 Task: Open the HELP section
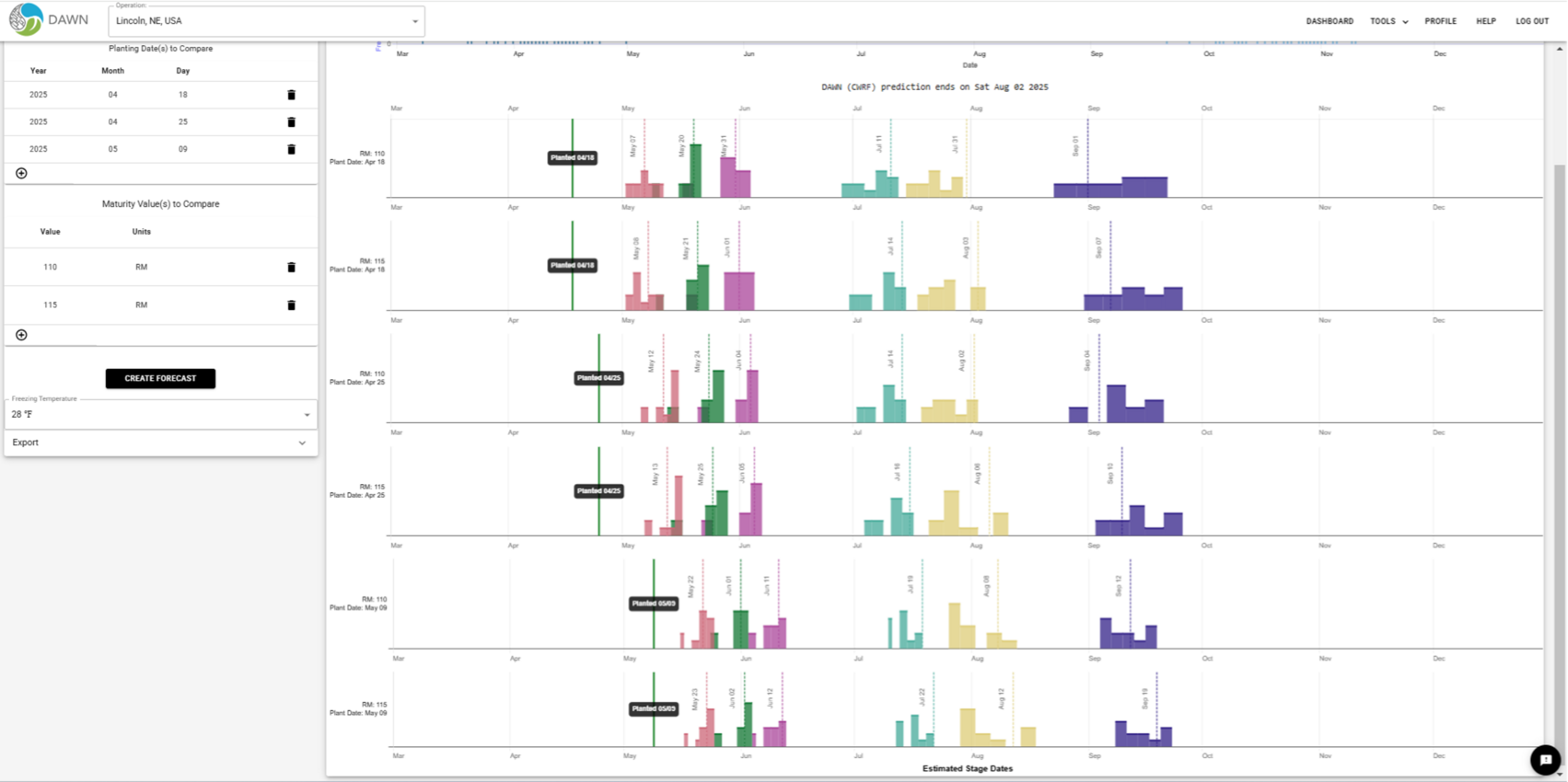(x=1486, y=21)
